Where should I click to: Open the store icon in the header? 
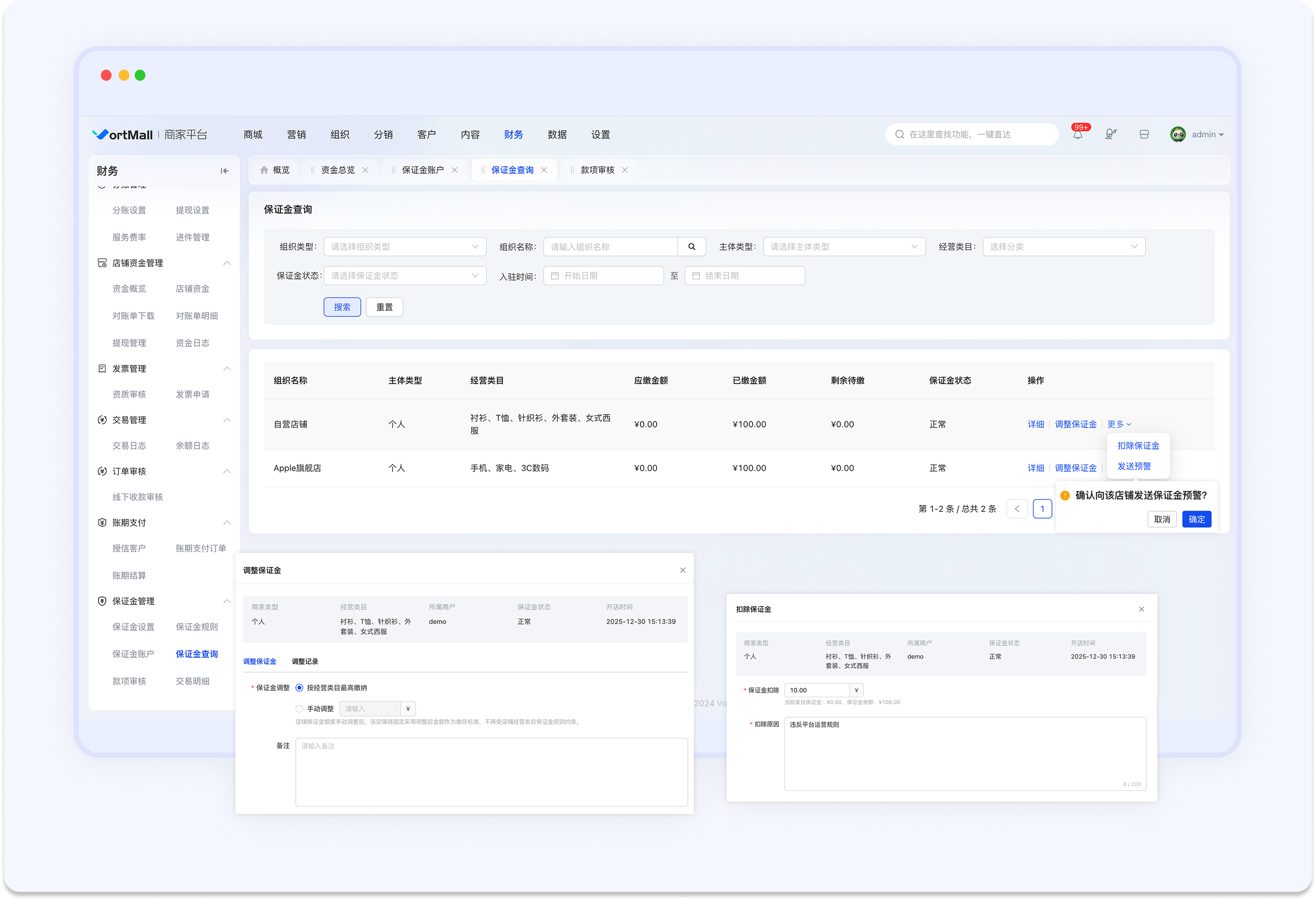[1144, 134]
